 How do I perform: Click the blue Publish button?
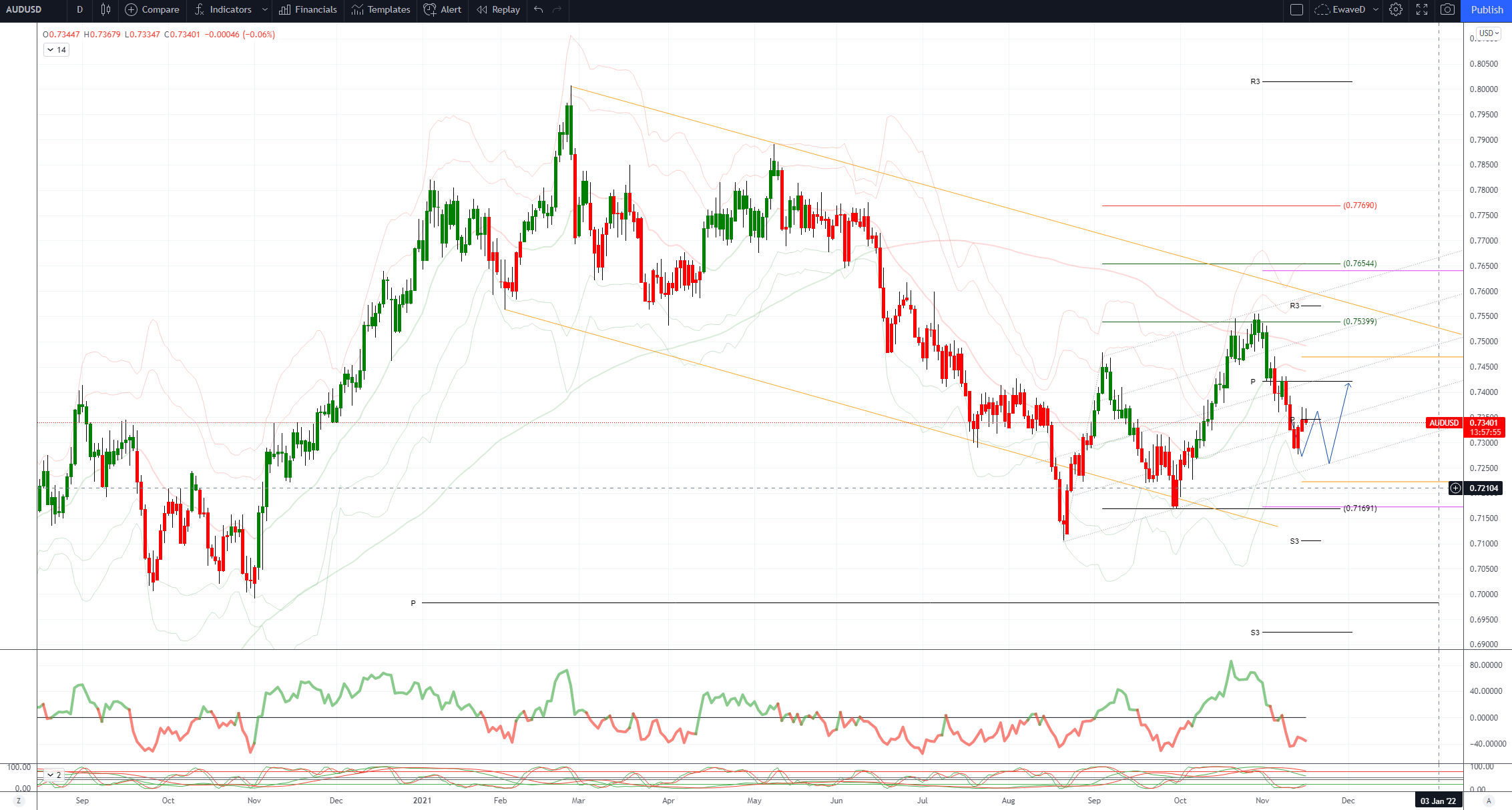(1487, 9)
